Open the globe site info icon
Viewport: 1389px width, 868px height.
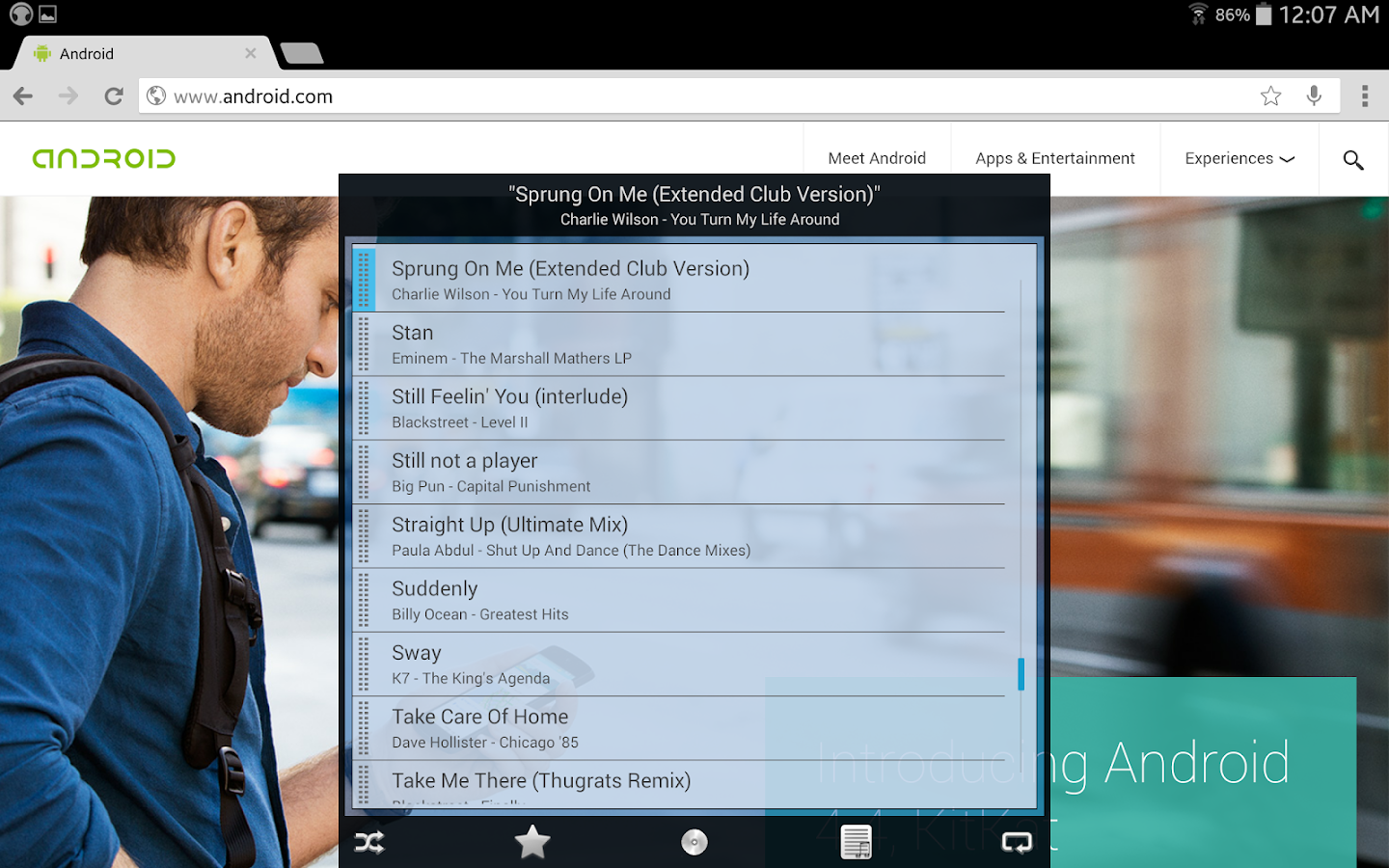(156, 95)
